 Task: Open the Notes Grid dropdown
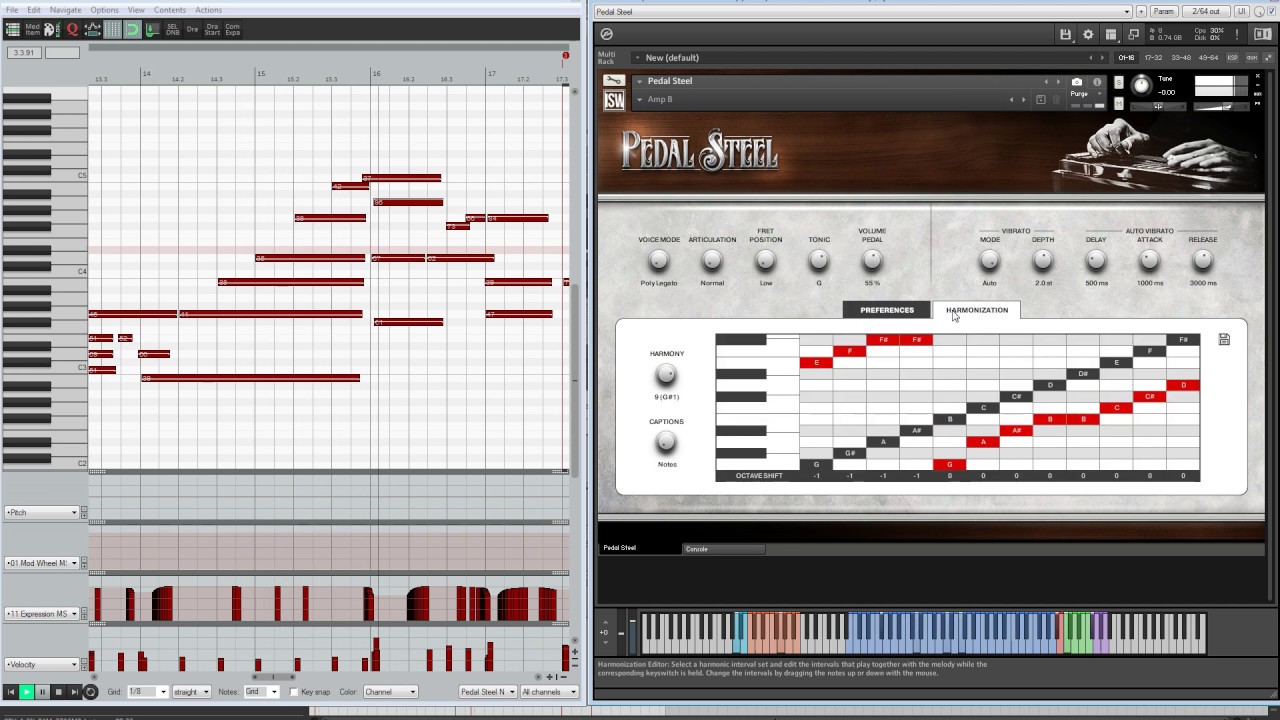[261, 692]
